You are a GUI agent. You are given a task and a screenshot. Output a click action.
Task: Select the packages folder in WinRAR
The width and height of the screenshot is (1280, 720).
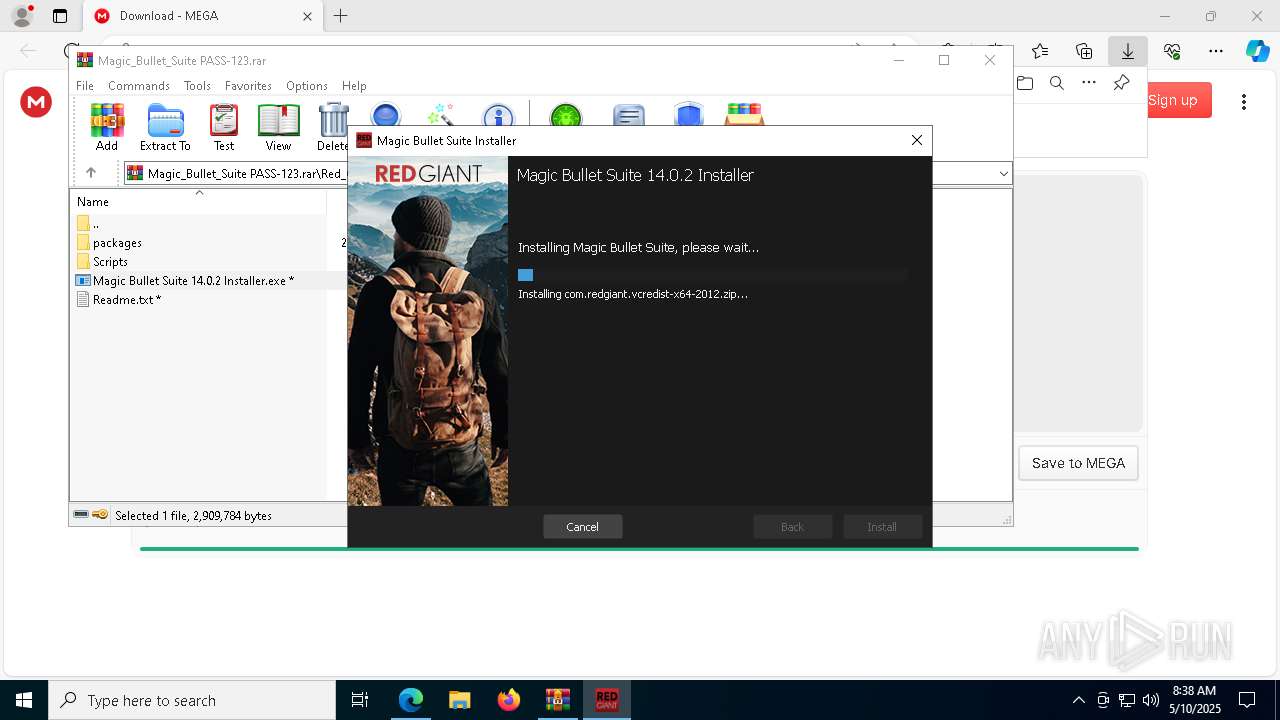tap(117, 243)
